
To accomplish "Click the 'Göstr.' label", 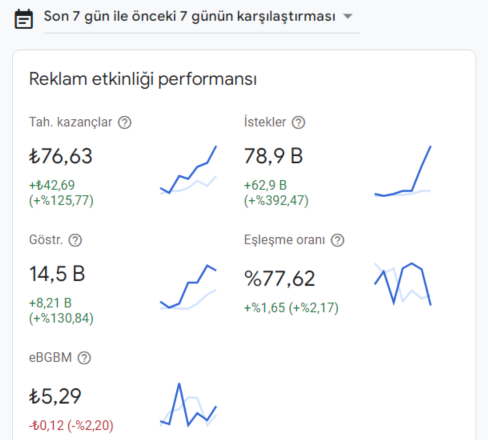I will [46, 240].
